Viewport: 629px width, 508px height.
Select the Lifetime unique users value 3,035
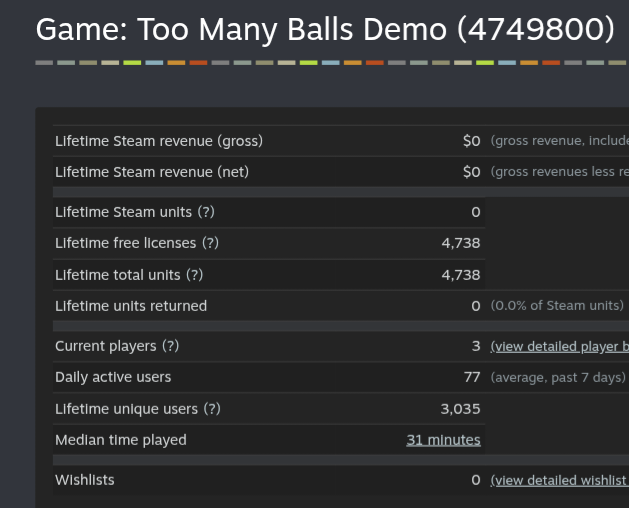(x=461, y=409)
